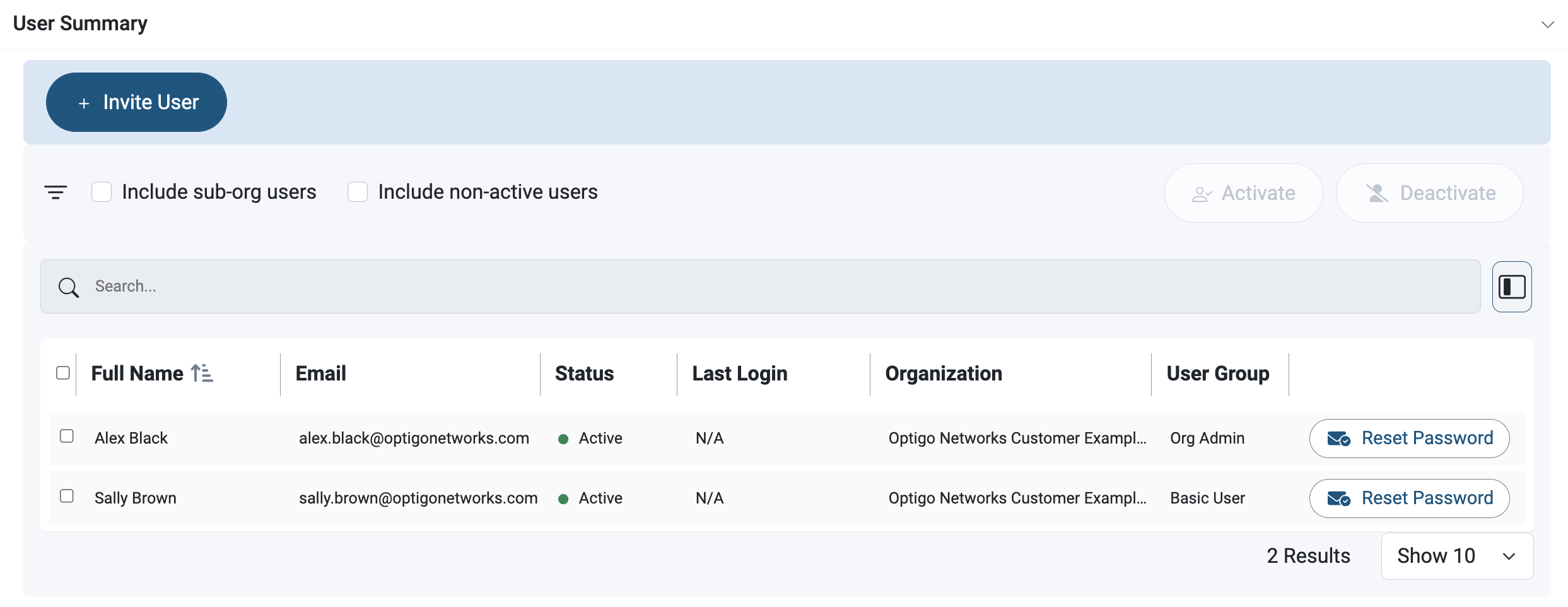Click the Full Name ascending sort icon
This screenshot has width=1568, height=607.
click(x=202, y=374)
